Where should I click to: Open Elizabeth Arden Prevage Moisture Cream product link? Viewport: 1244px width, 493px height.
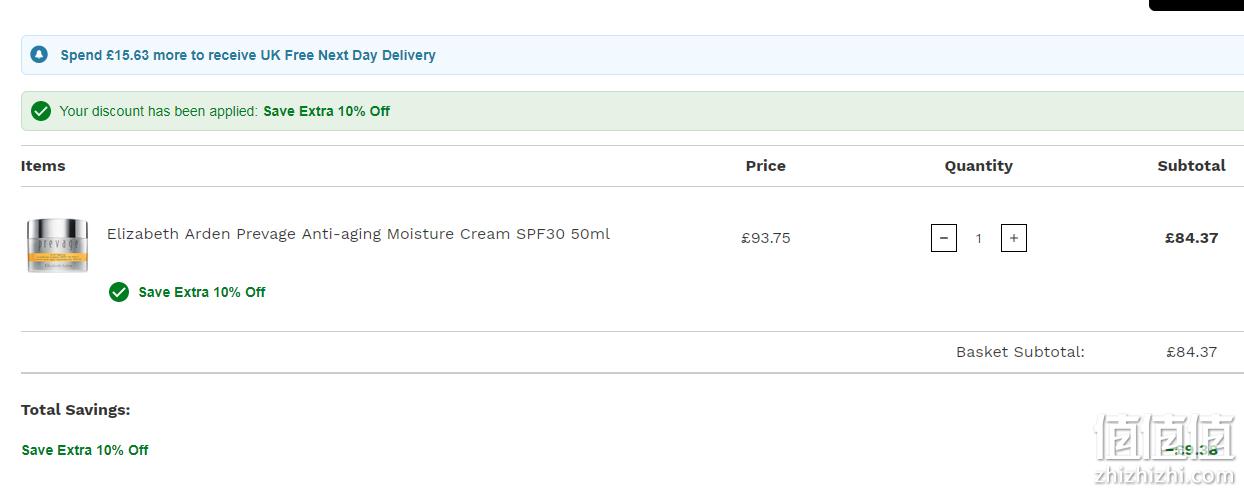point(358,234)
